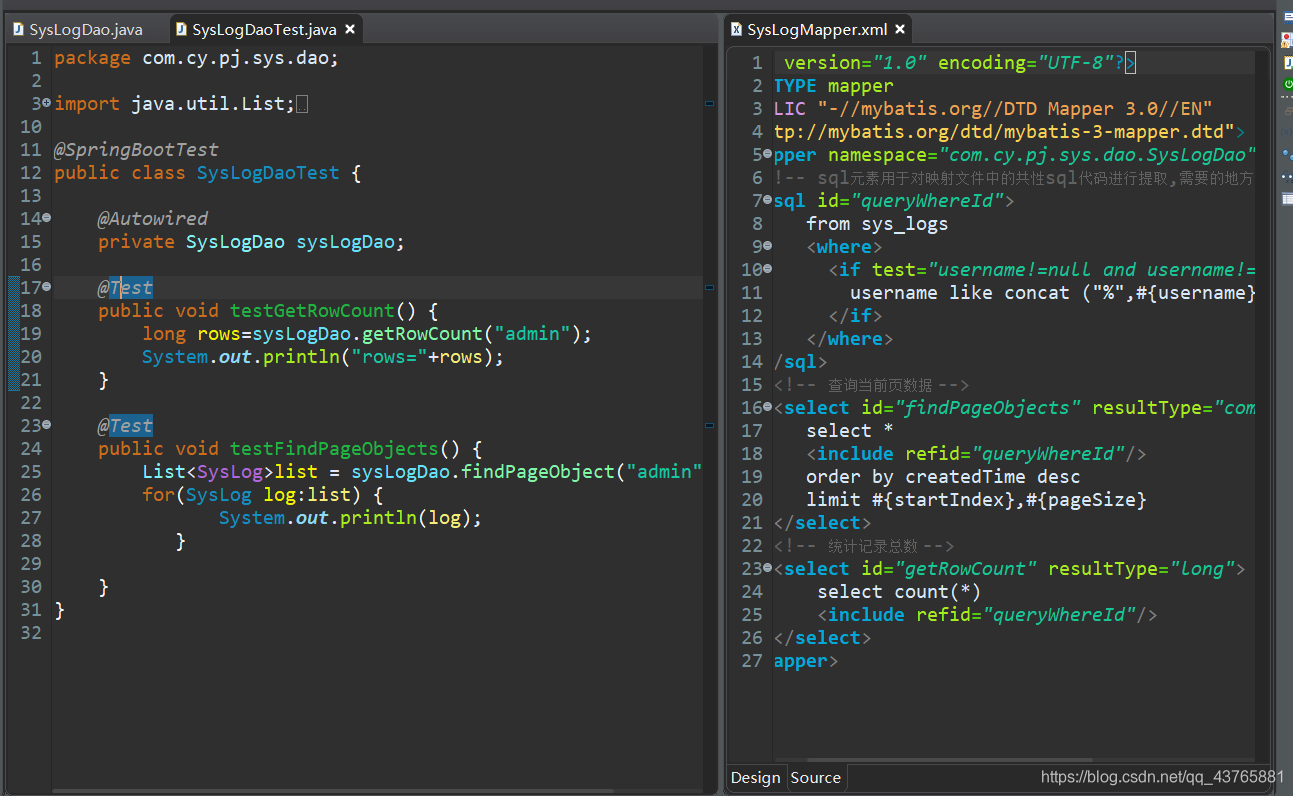This screenshot has width=1293, height=796.
Task: Click the mybatis-3-mapper.dtd URL text
Action: click(x=1004, y=132)
